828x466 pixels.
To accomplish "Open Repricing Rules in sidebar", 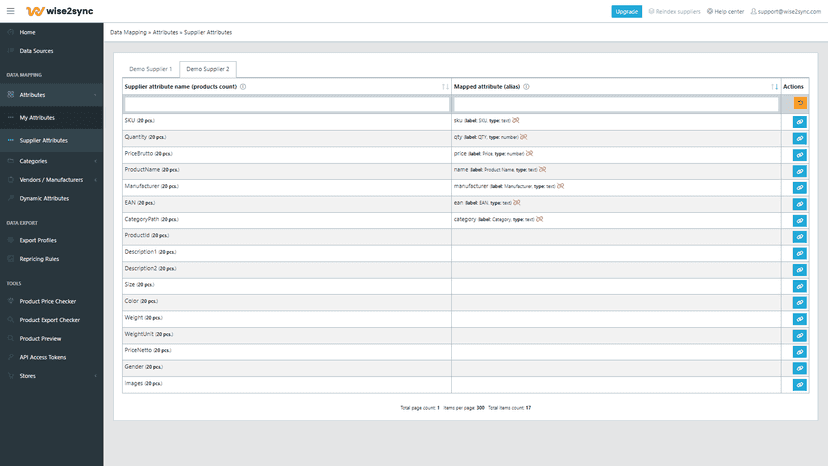I will click(x=39, y=259).
